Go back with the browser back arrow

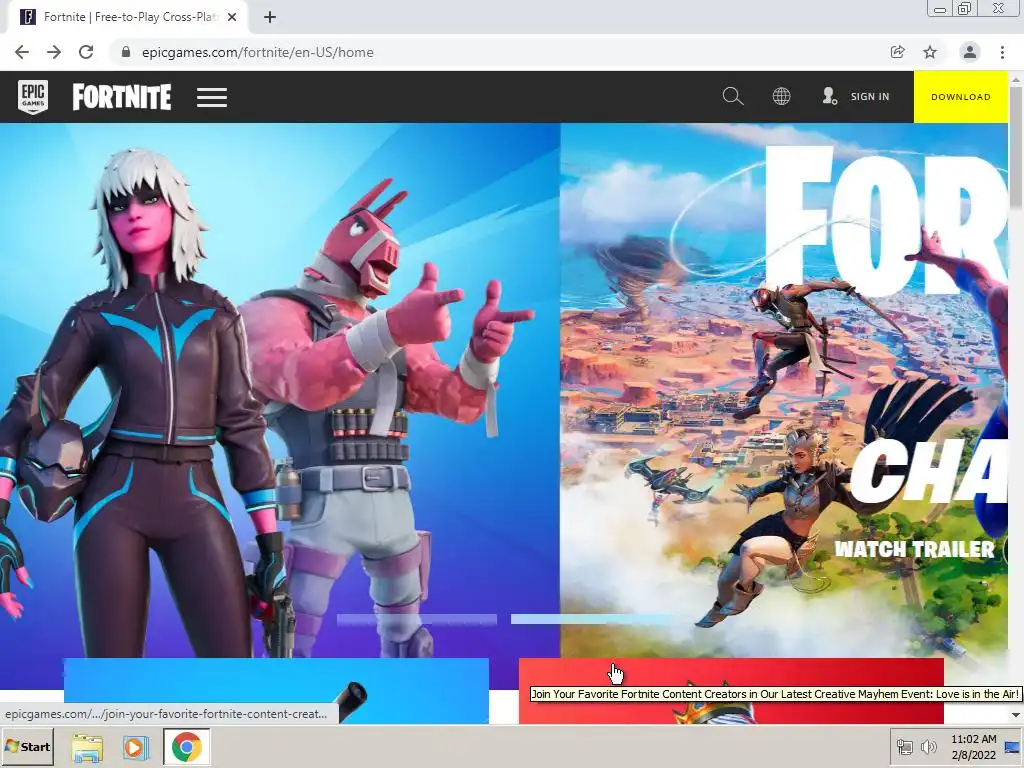[22, 52]
